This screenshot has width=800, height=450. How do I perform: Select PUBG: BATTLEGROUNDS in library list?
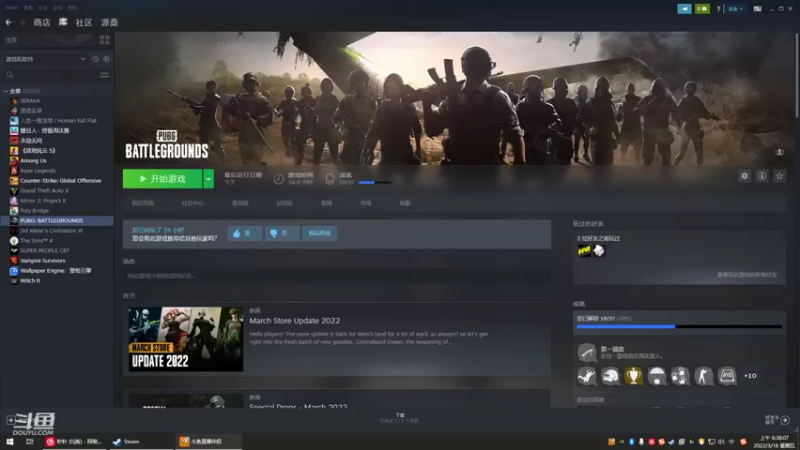57,220
